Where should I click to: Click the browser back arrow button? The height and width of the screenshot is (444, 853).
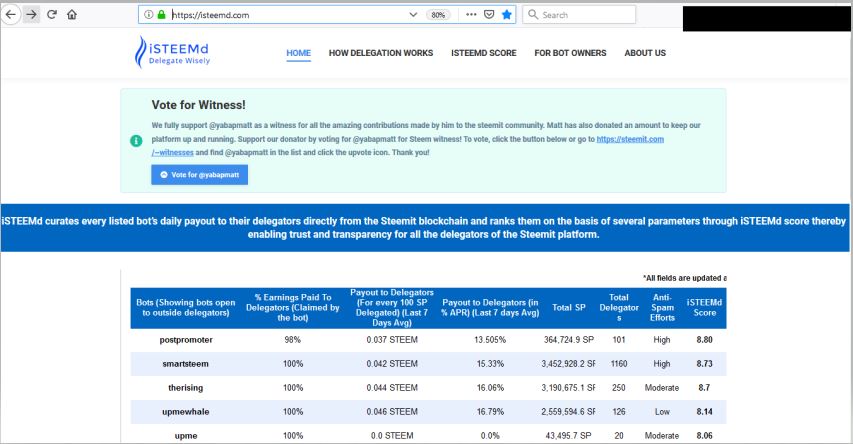pyautogui.click(x=11, y=15)
